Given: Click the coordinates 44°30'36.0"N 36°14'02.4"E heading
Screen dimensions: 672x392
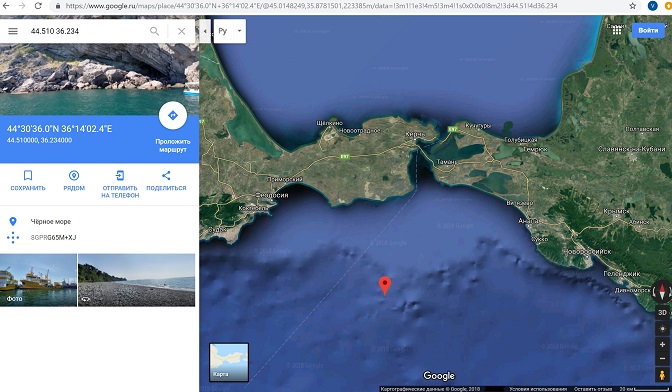Looking at the screenshot, I should pyautogui.click(x=60, y=129).
